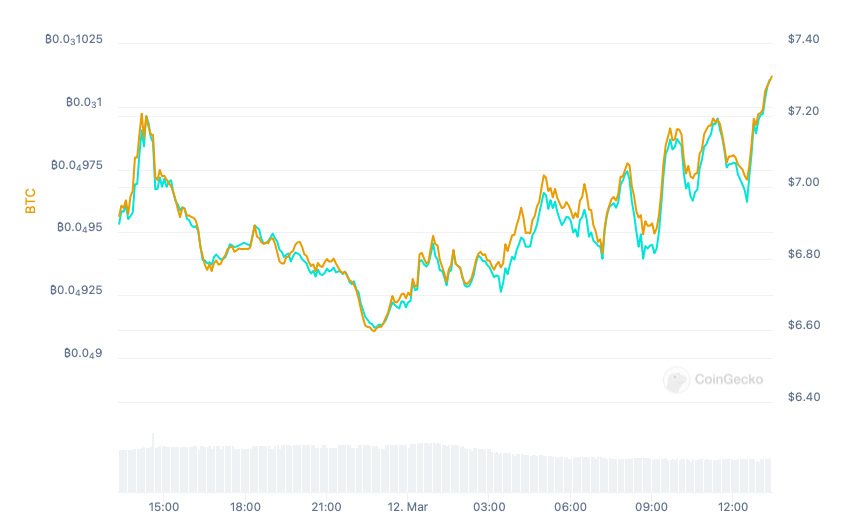The height and width of the screenshot is (532, 854).
Task: Click the 18:00 time axis label
Action: click(245, 507)
